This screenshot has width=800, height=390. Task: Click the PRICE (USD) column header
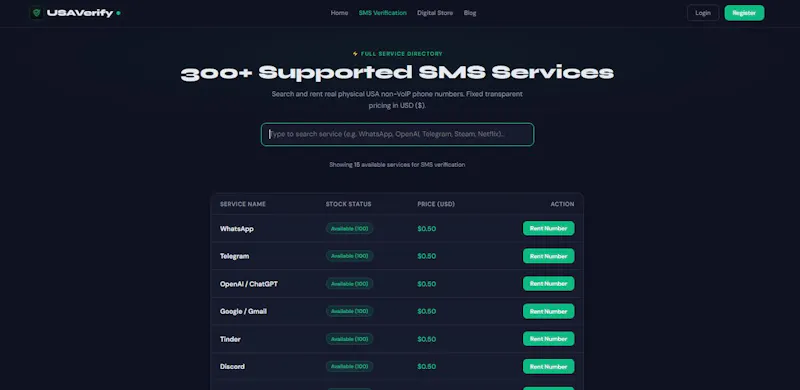point(436,204)
